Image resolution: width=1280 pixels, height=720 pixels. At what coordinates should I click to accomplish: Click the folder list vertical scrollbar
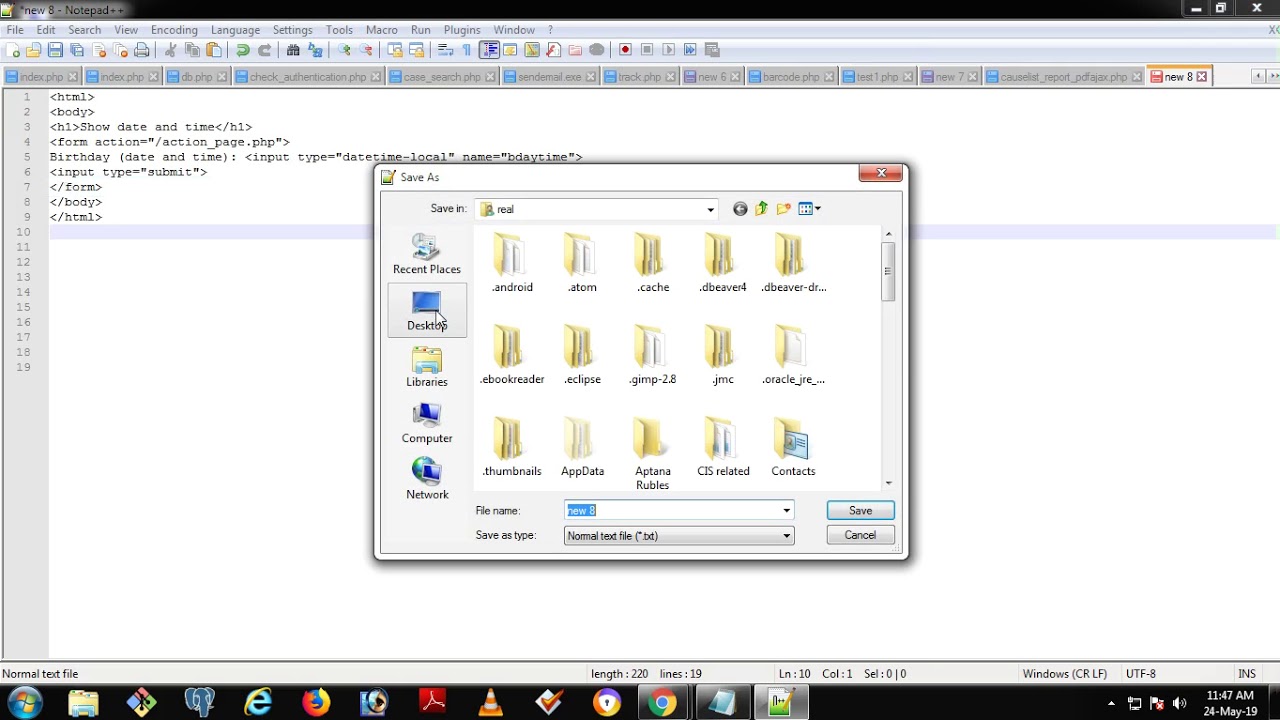[888, 359]
